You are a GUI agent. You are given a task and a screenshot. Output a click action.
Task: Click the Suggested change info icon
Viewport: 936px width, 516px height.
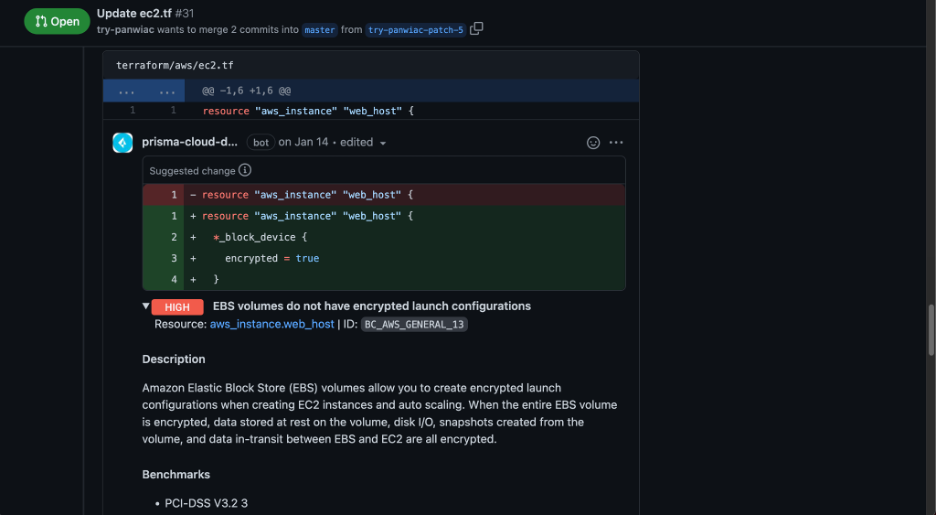click(245, 170)
